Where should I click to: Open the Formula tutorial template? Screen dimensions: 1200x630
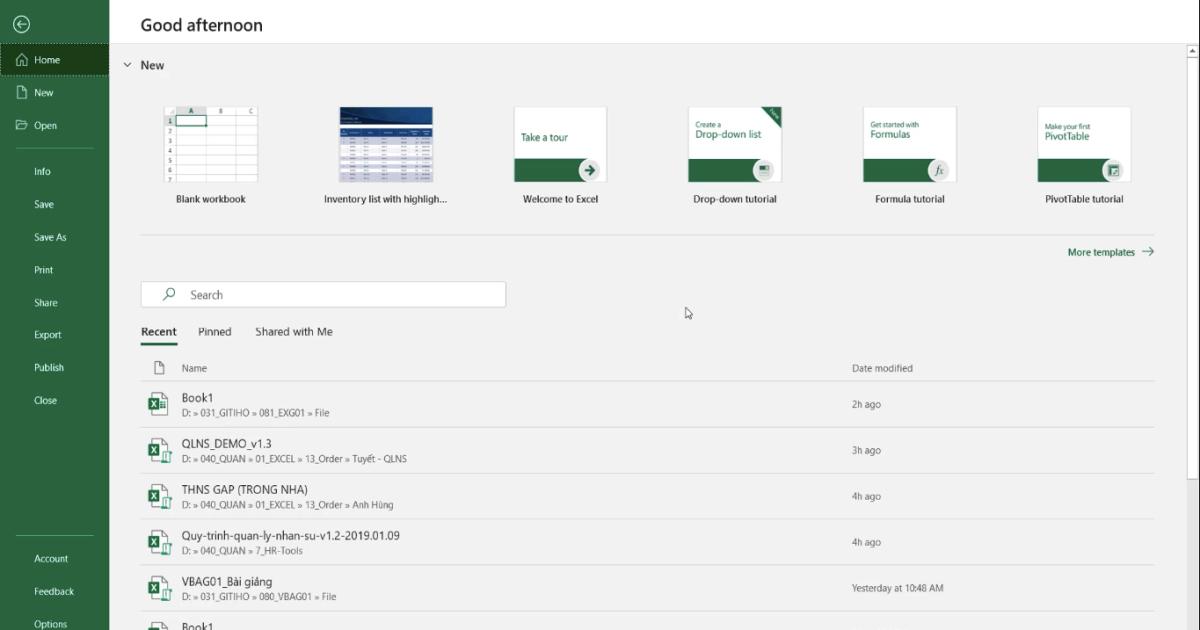coord(909,145)
